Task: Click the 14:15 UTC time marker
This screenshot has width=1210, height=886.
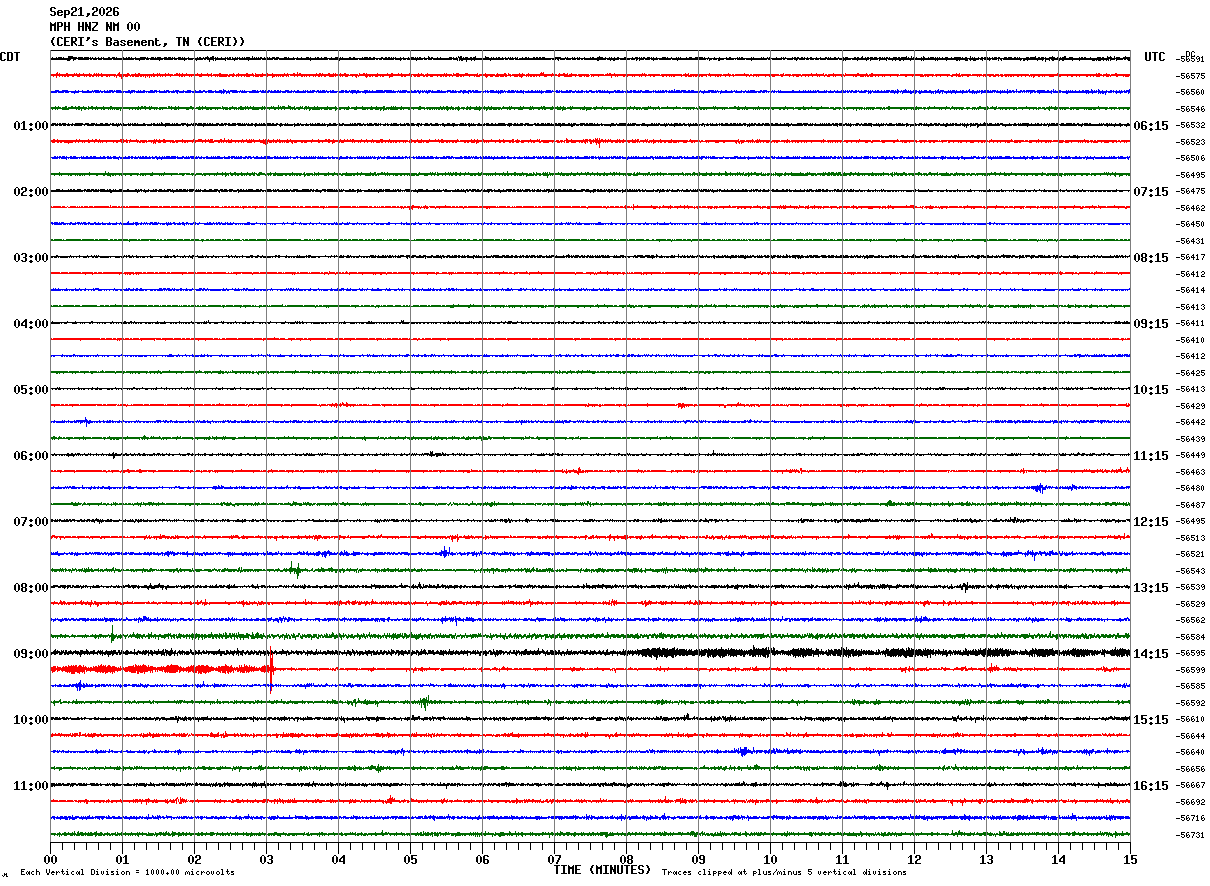Action: point(1150,654)
